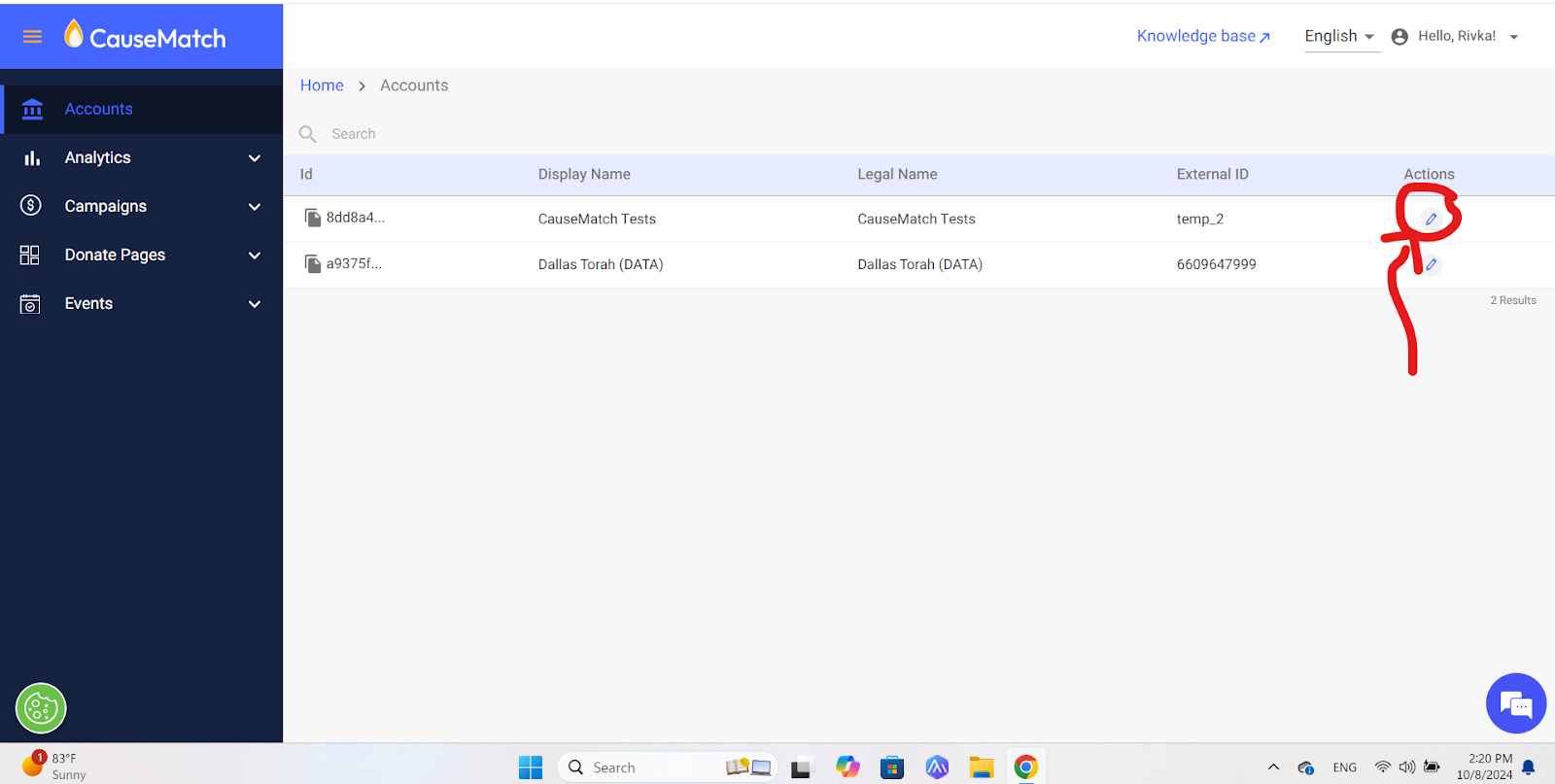This screenshot has width=1555, height=784.
Task: Click the CauseMatch flame logo
Action: click(74, 34)
